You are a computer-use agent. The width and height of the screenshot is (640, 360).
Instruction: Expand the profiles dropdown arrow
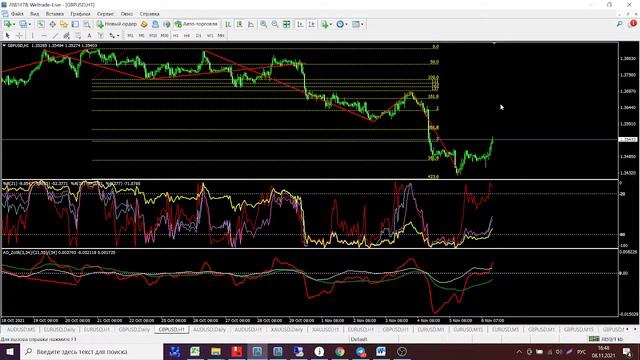(30, 24)
